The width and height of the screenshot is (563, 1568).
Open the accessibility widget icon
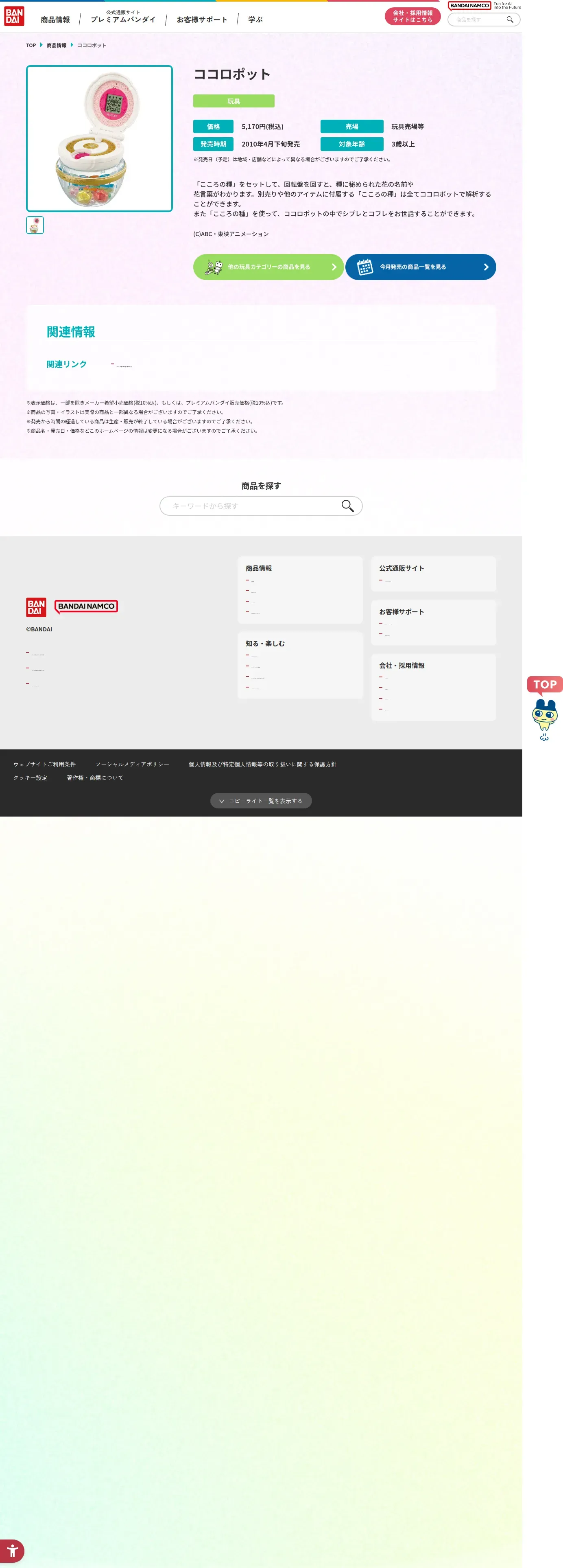pos(12,1550)
